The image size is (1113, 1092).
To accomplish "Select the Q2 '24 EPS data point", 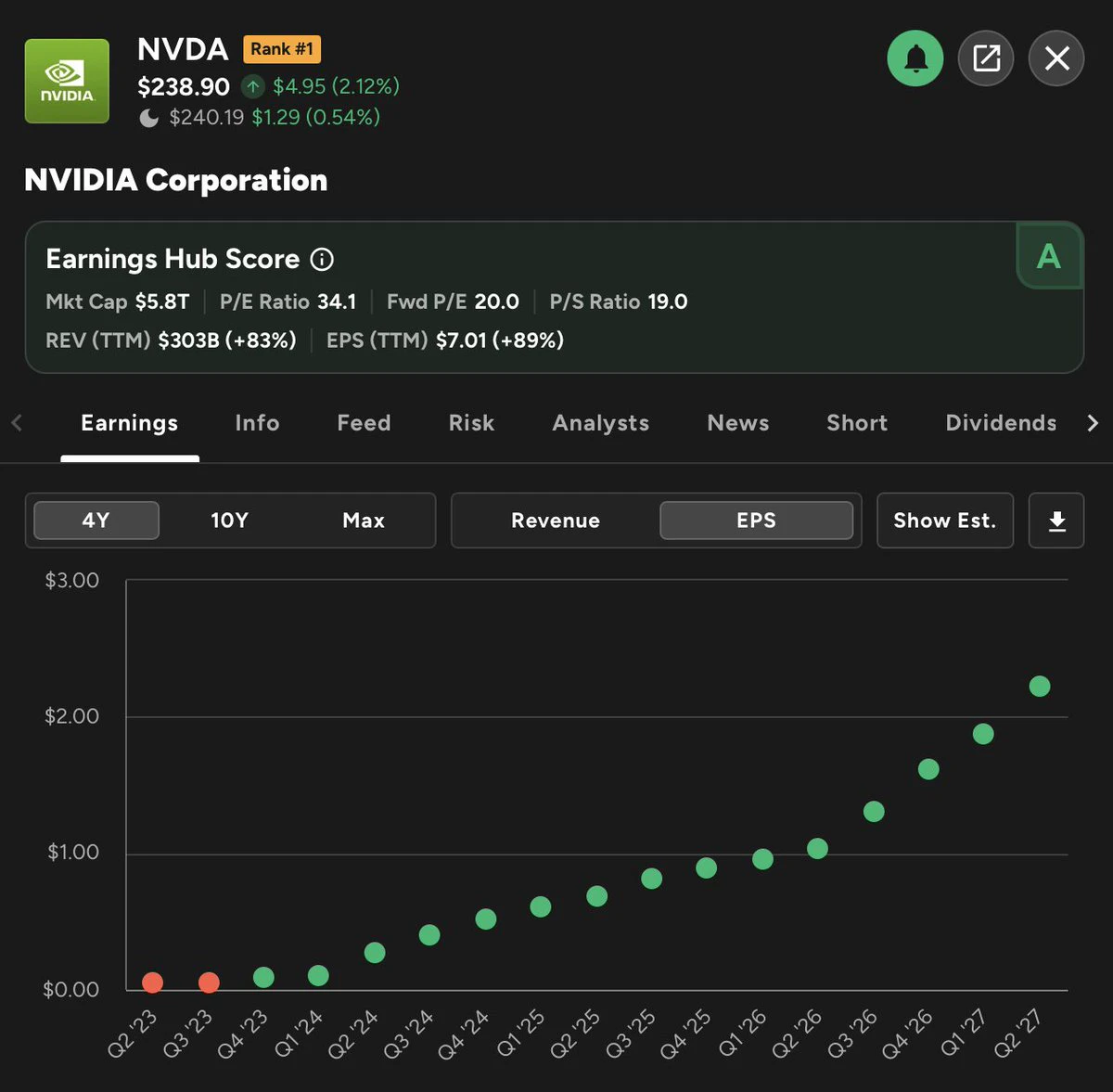I will [x=375, y=953].
